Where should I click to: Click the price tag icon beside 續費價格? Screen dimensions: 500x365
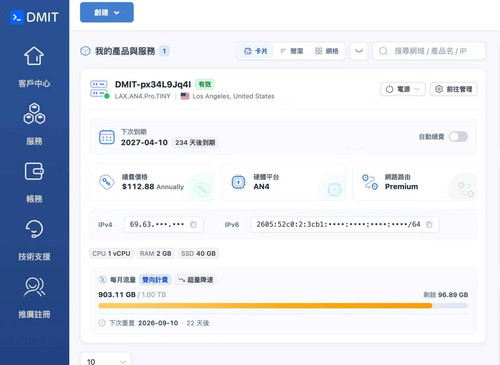107,182
